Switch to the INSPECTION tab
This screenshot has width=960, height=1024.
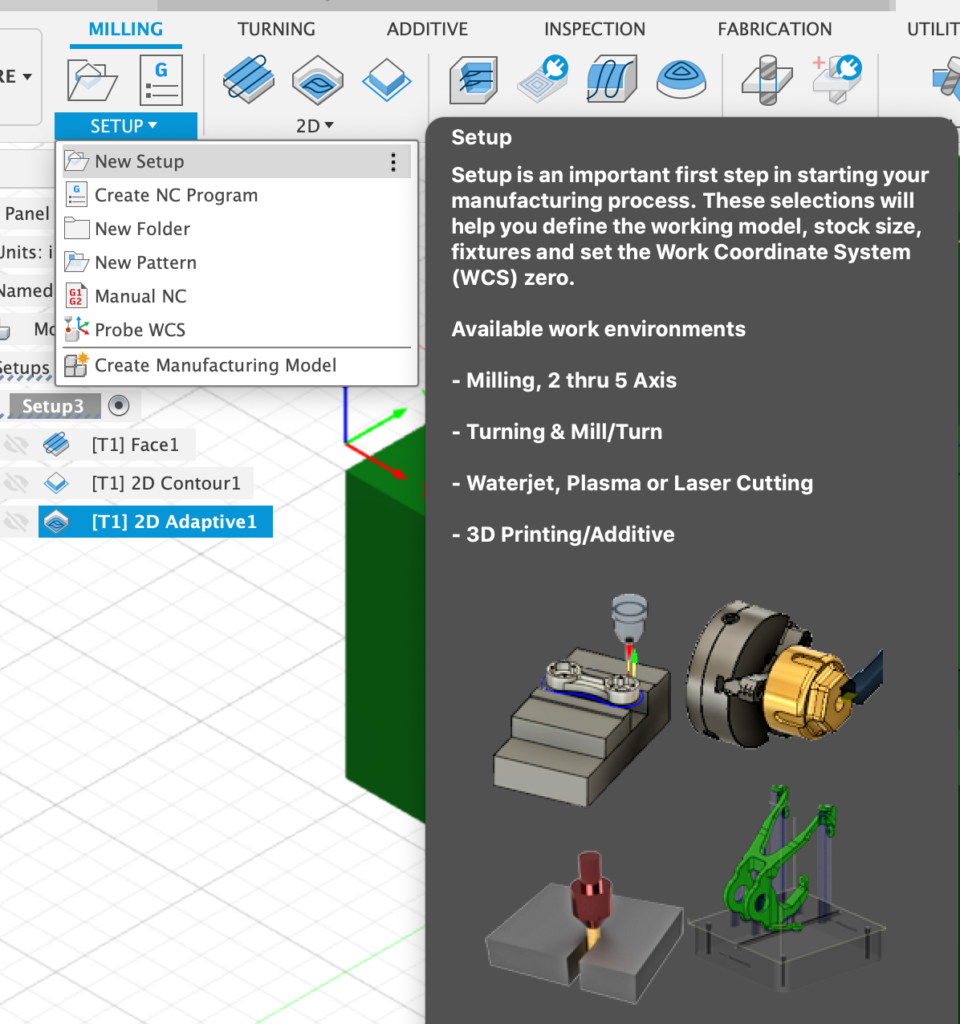tap(594, 29)
